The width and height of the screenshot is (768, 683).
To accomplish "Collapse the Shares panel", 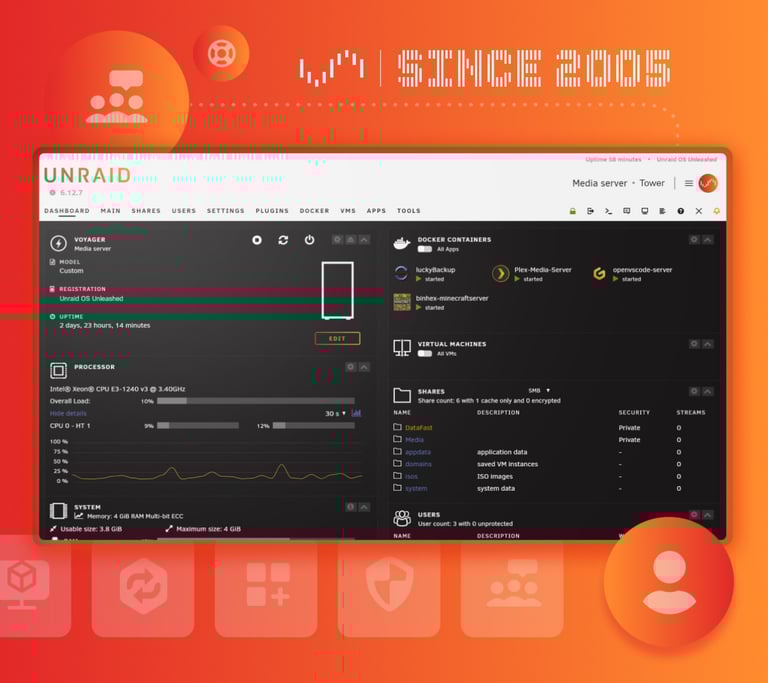I will 708,391.
